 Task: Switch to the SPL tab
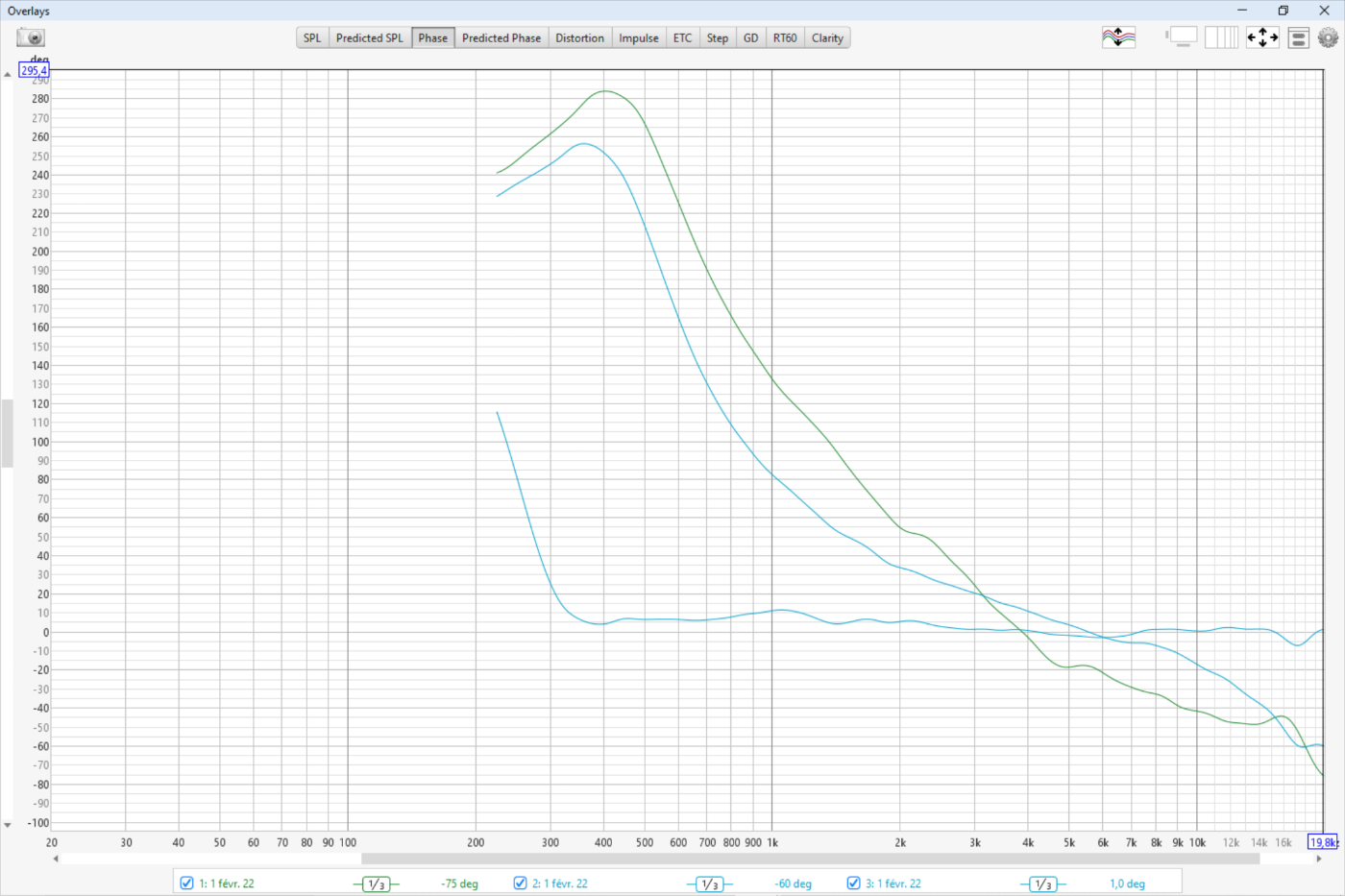(x=312, y=38)
